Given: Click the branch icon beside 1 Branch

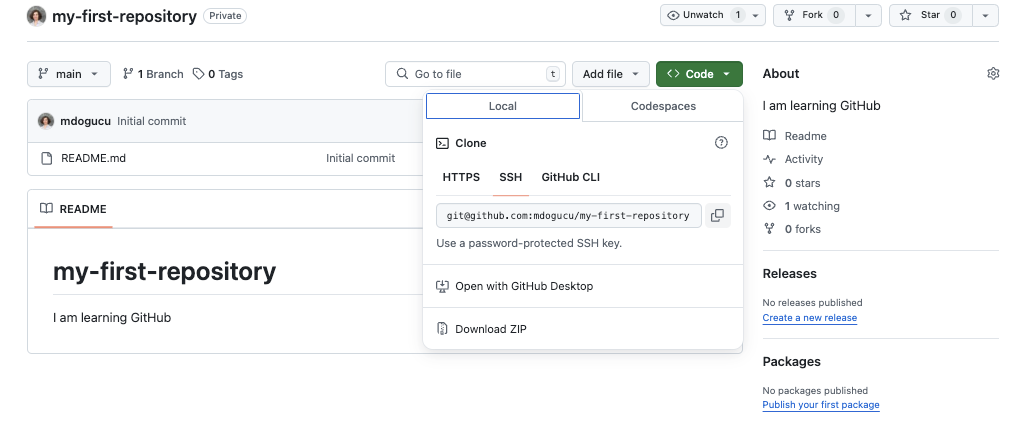Looking at the screenshot, I should [x=128, y=74].
